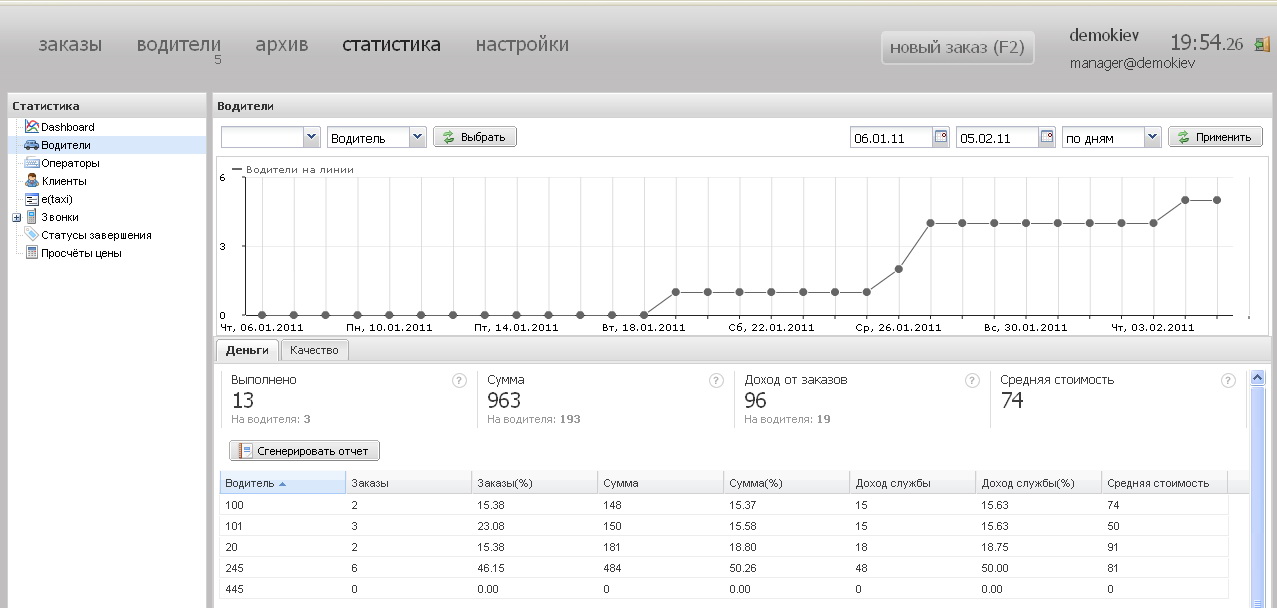Open the заказы menu
Viewport: 1277px width, 608px height.
70,44
